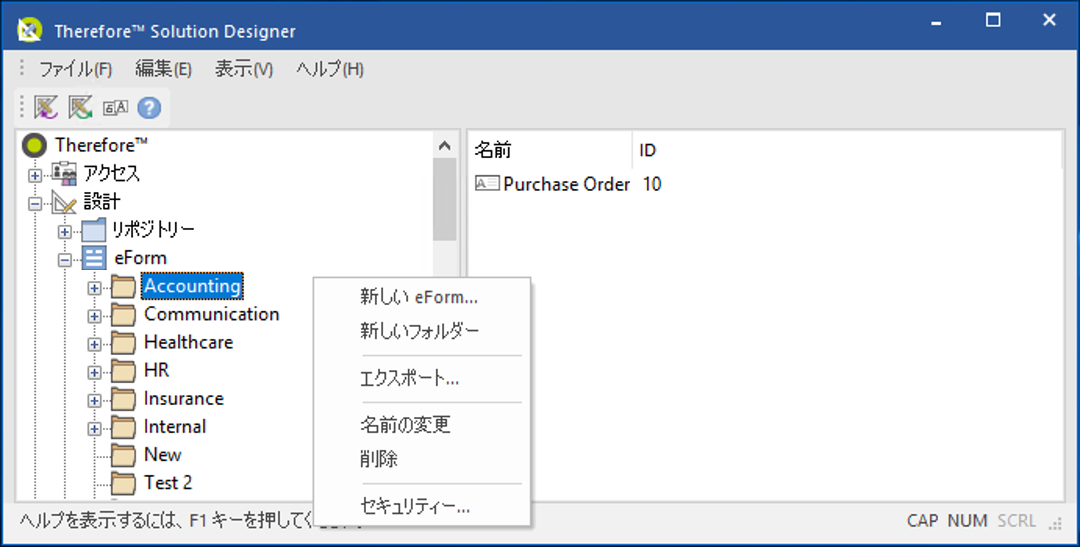Expand the Insurance folder node

tap(94, 401)
